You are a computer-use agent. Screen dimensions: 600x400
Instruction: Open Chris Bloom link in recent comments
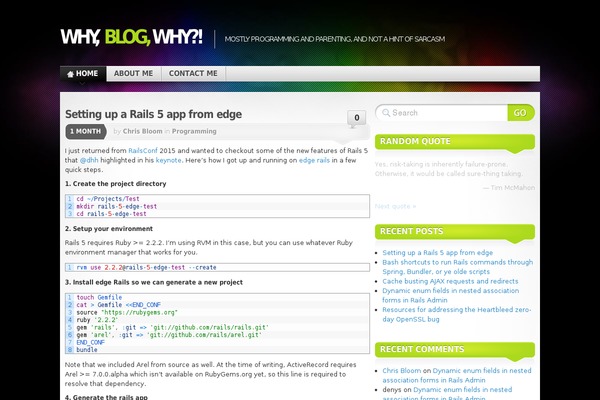pos(401,371)
